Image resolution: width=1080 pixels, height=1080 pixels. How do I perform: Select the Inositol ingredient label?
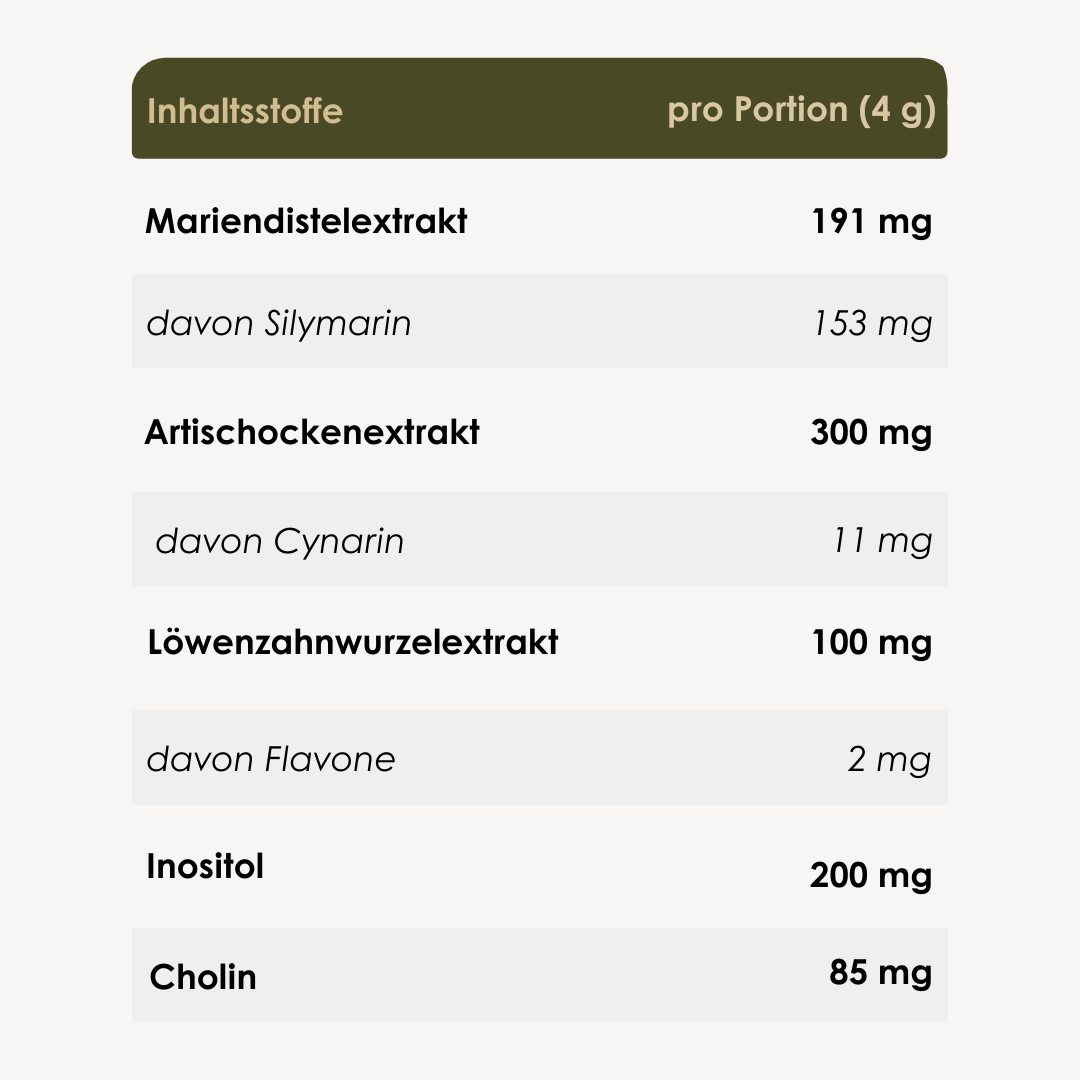[x=205, y=866]
